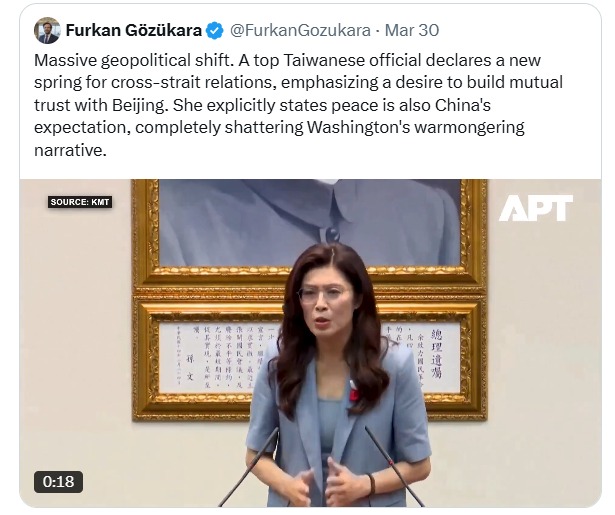615x515 pixels.
Task: Click the APT logo watermark on video
Action: coord(535,208)
